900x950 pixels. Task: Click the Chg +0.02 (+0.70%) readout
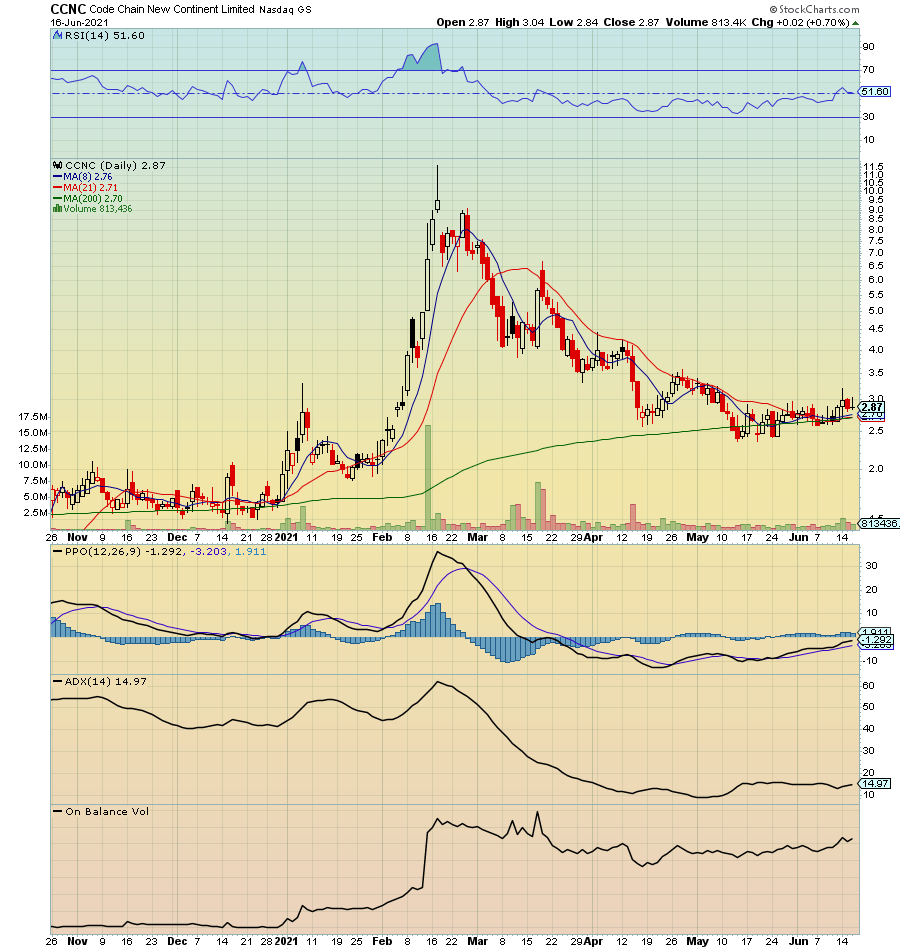801,22
